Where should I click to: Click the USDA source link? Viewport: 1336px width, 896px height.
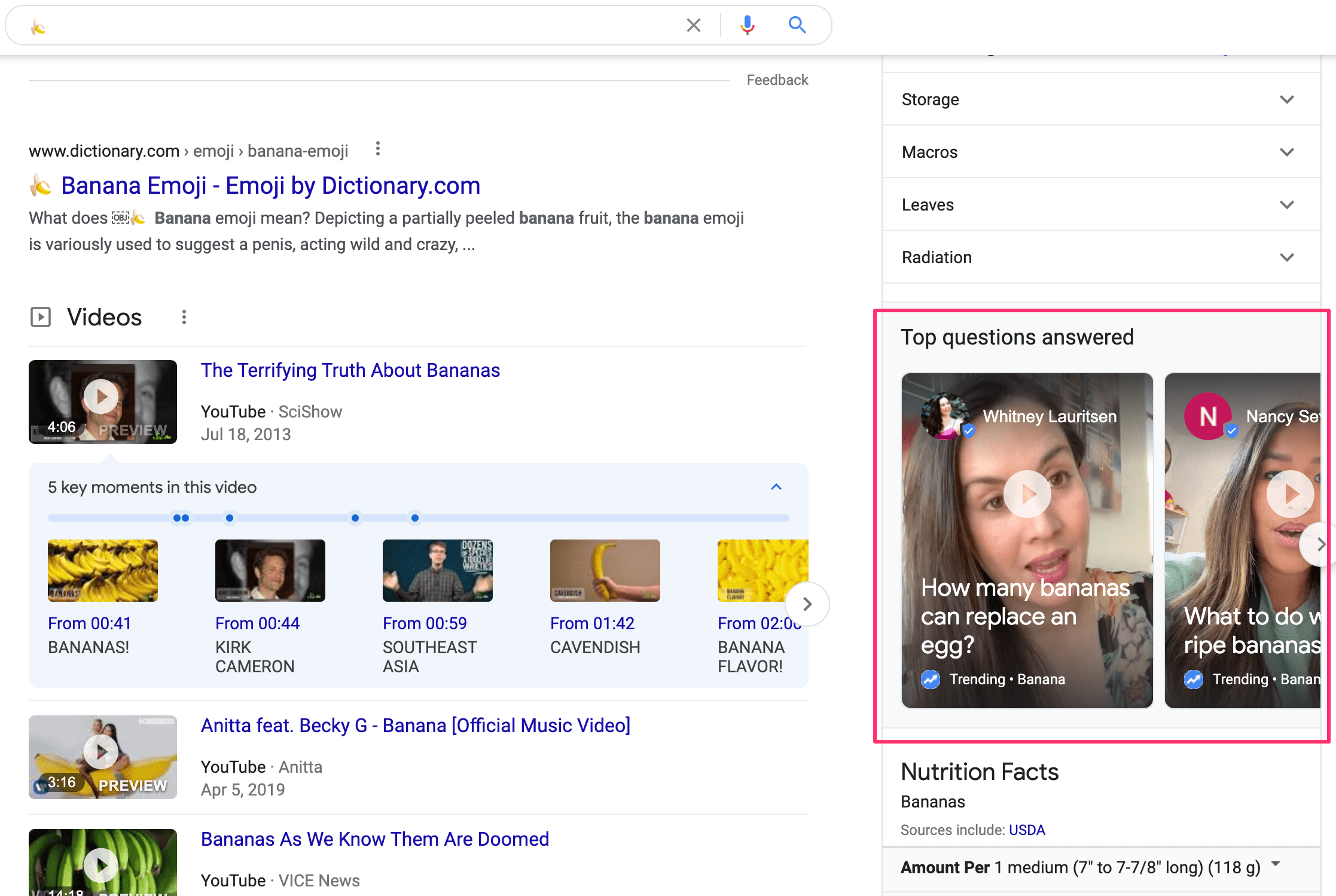pyautogui.click(x=1027, y=830)
